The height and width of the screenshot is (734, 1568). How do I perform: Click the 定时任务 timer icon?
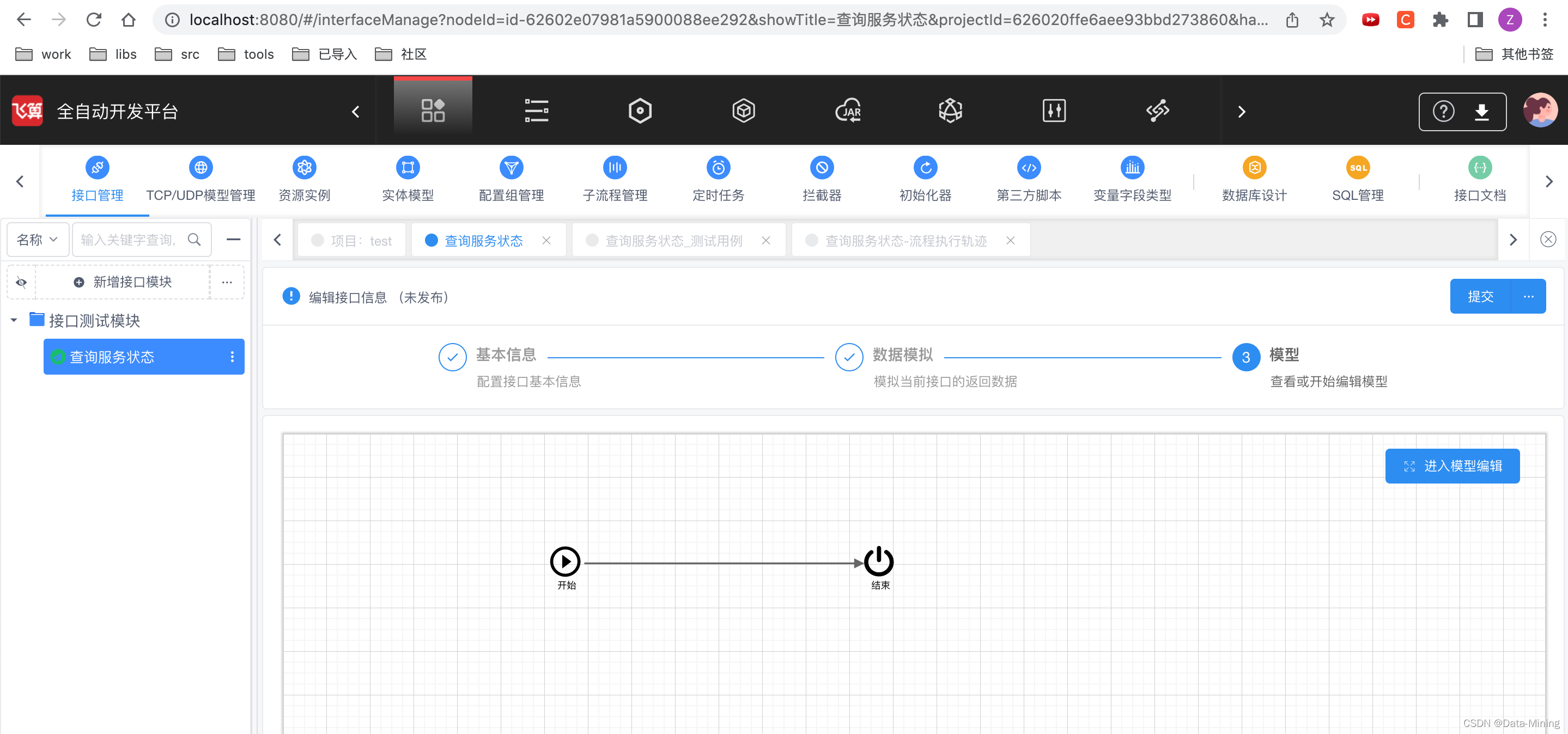718,167
